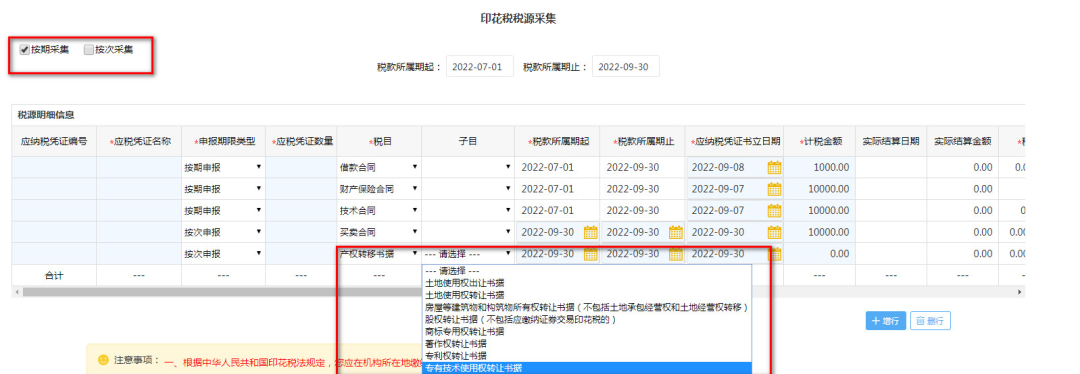Open 申报期限类型 dropdown in 借款合同 row
Viewport: 1080px width, 374px height.
coord(222,167)
